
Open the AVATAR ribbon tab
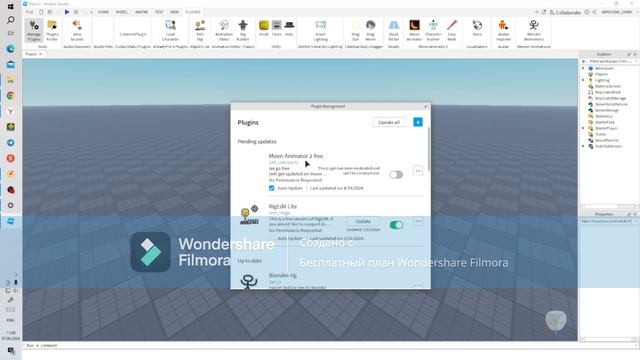tap(142, 12)
